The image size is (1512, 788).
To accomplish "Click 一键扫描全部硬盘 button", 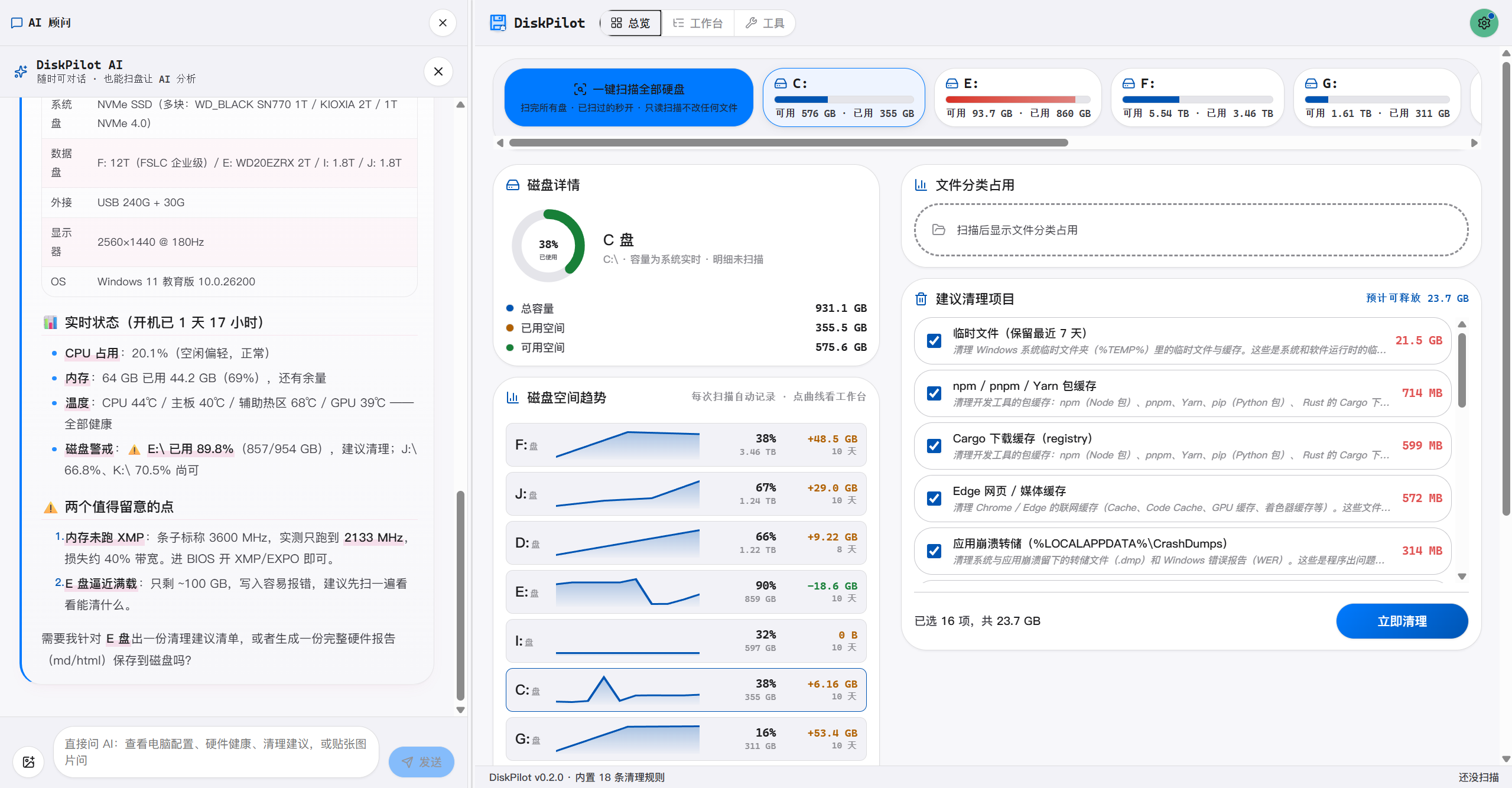I will tap(629, 97).
